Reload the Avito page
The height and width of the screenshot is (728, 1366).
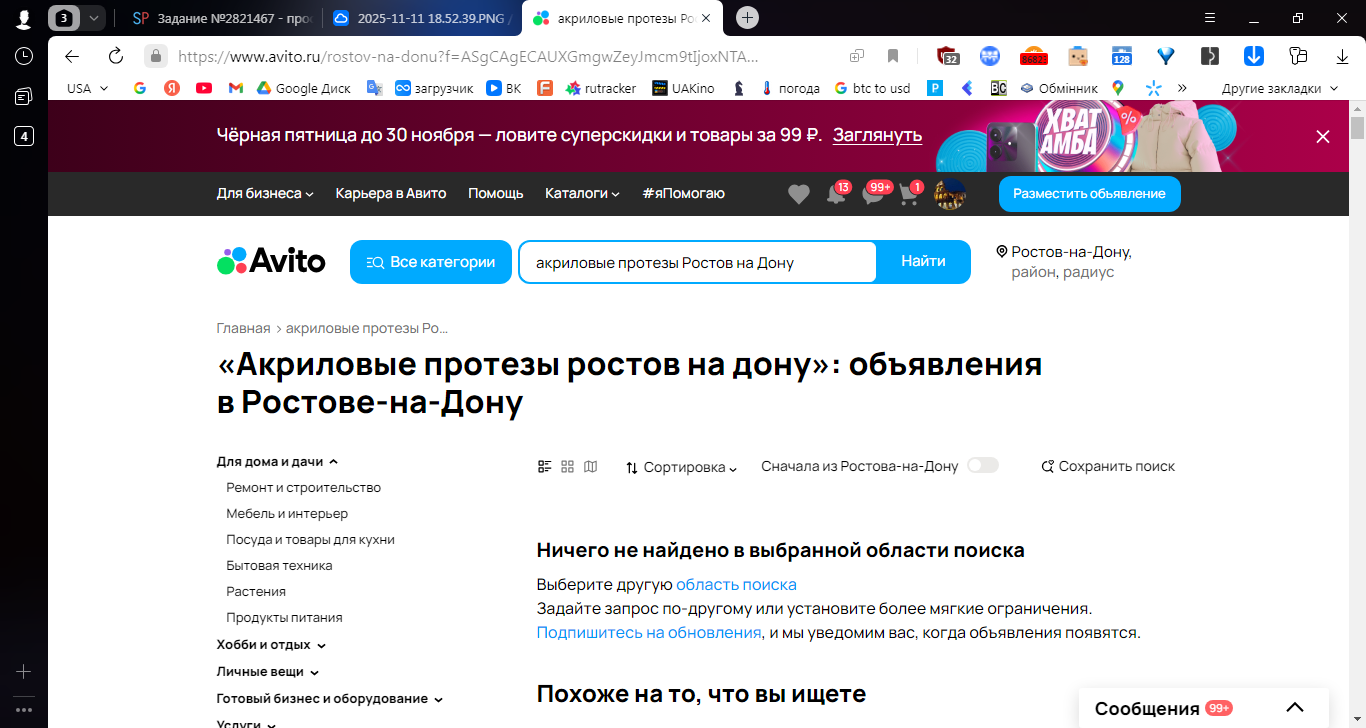pos(115,56)
